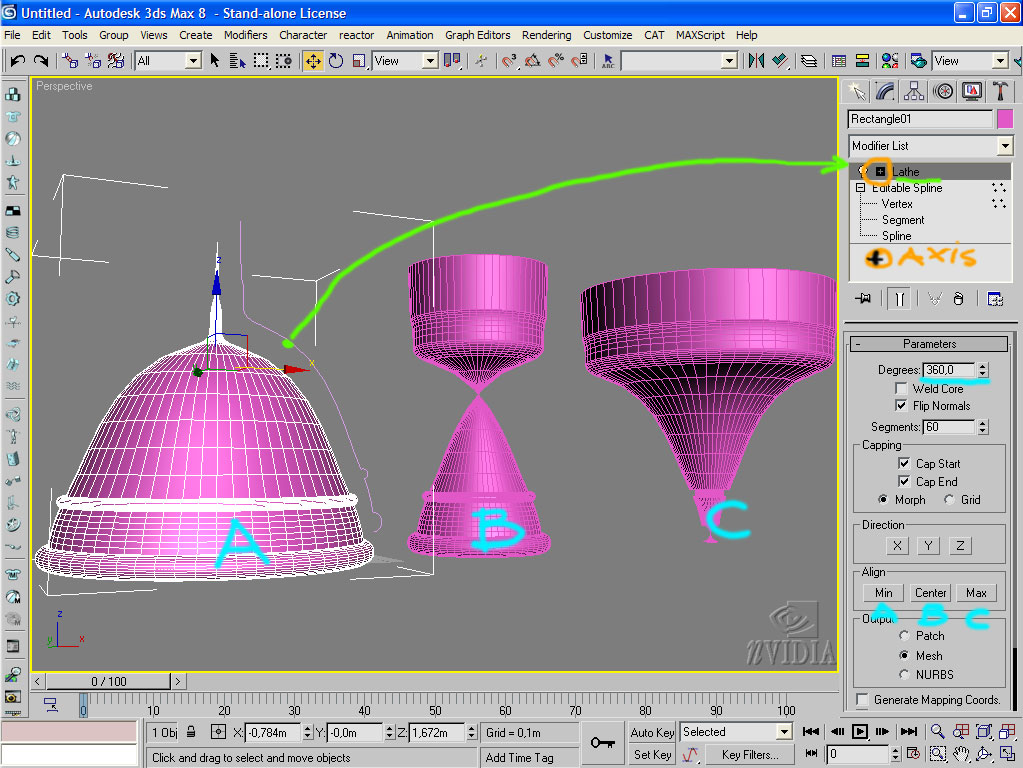Click the Rectangular Selection Region icon
1023x768 pixels.
point(261,61)
